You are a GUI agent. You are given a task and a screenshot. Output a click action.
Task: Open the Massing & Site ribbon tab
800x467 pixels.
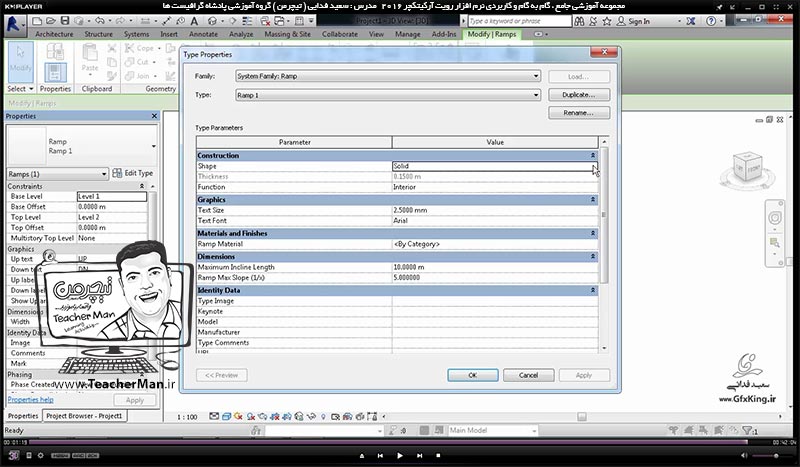tap(287, 34)
